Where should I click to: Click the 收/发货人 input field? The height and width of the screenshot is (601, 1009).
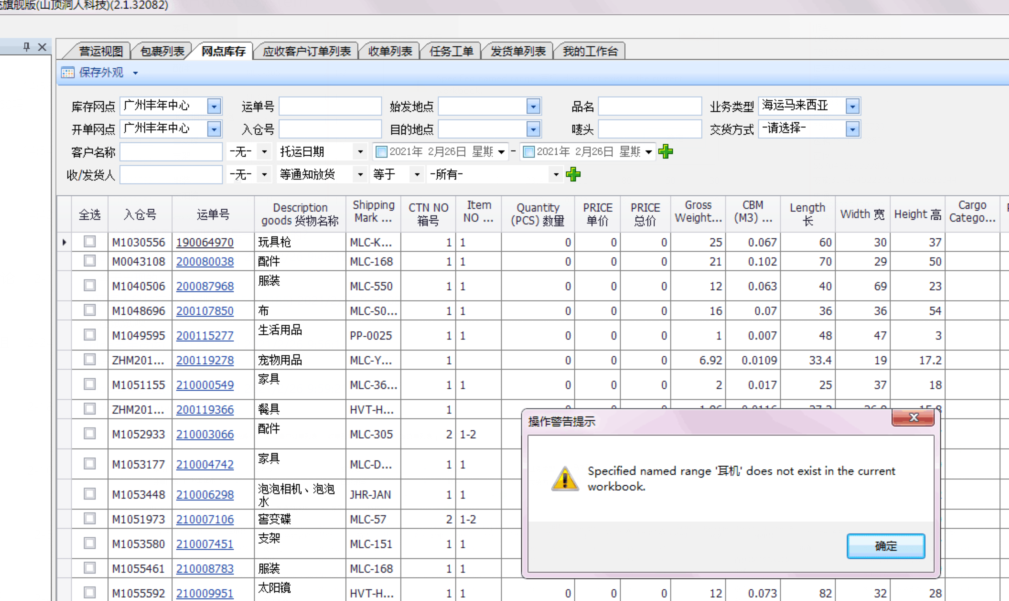click(x=171, y=174)
